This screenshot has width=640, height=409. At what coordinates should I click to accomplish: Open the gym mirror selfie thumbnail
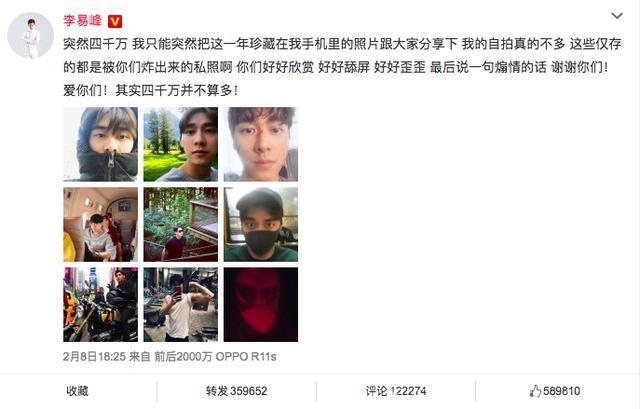click(180, 305)
